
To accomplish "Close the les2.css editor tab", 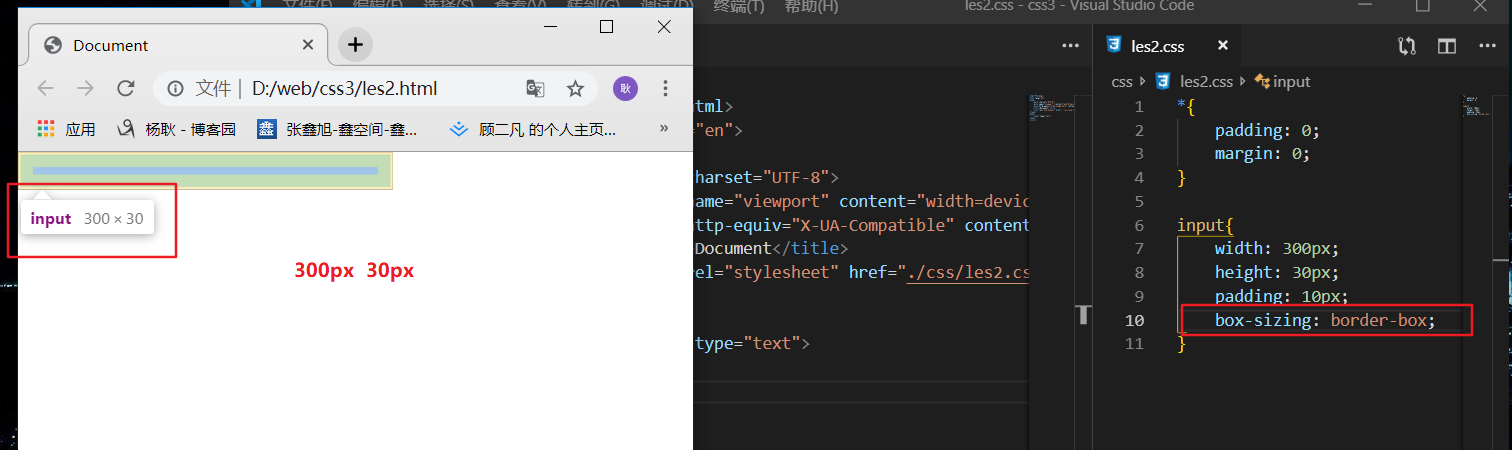I will tap(1222, 46).
